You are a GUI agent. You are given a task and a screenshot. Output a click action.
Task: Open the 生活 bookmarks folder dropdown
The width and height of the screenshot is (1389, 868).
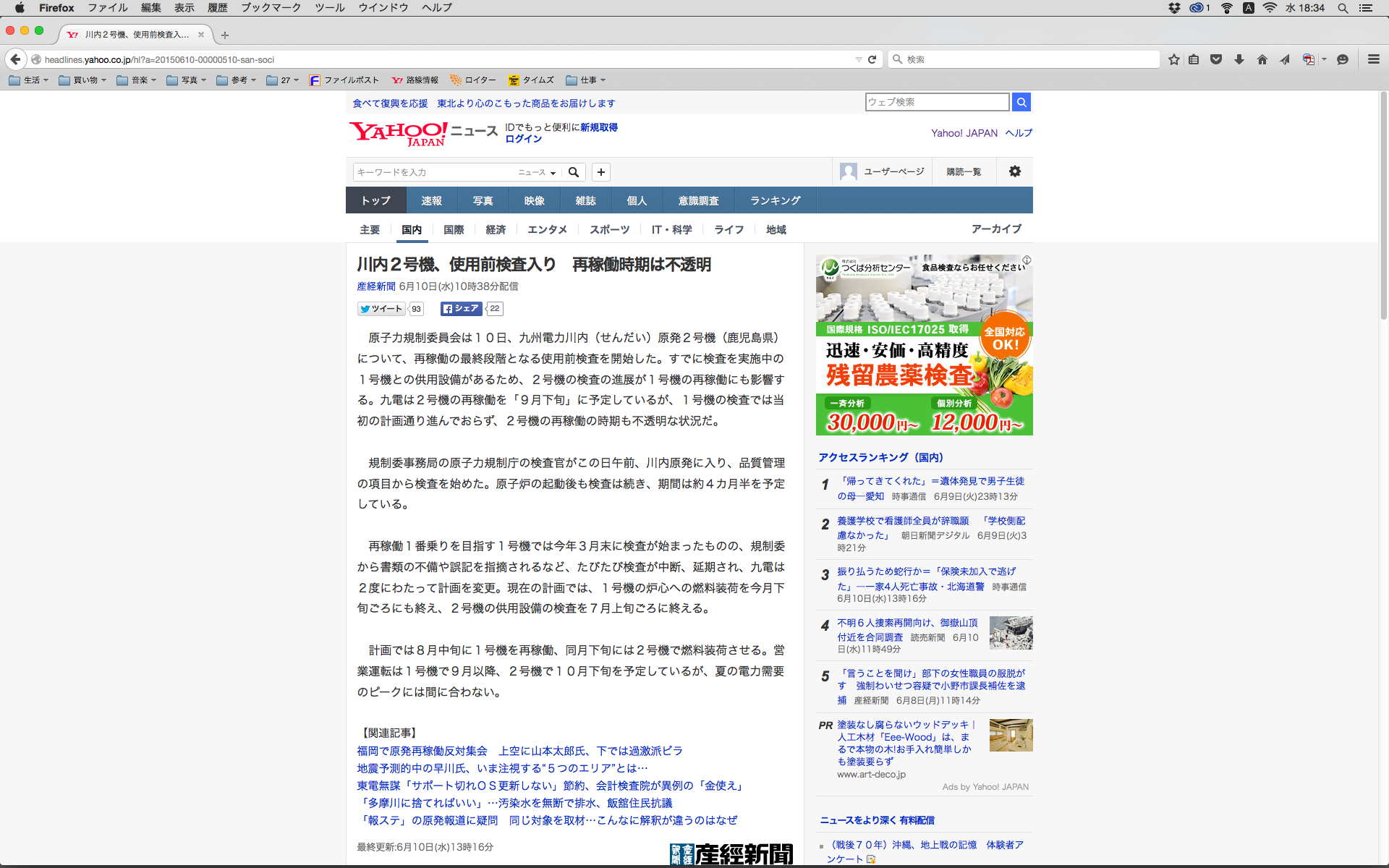click(x=29, y=80)
